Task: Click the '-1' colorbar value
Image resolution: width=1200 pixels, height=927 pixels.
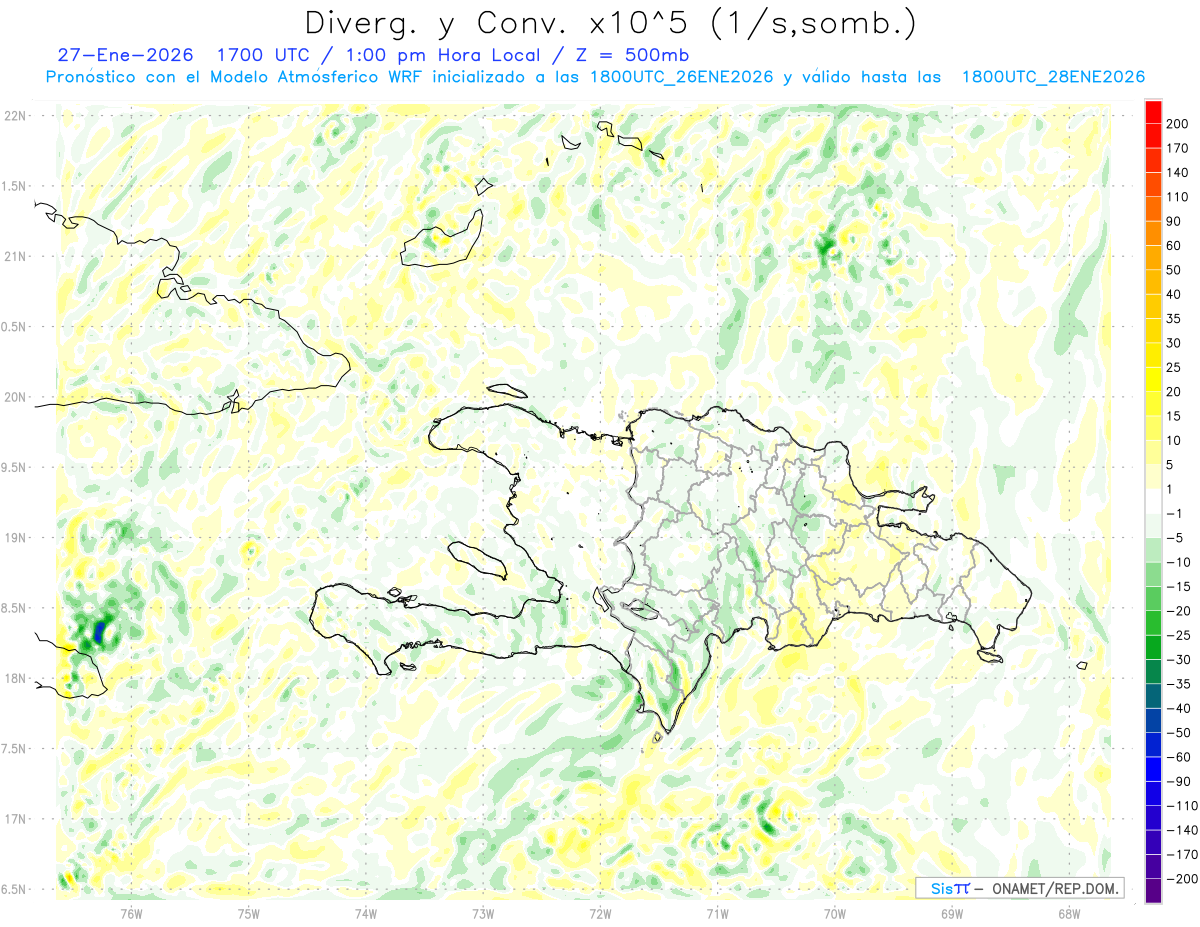Action: [1174, 514]
